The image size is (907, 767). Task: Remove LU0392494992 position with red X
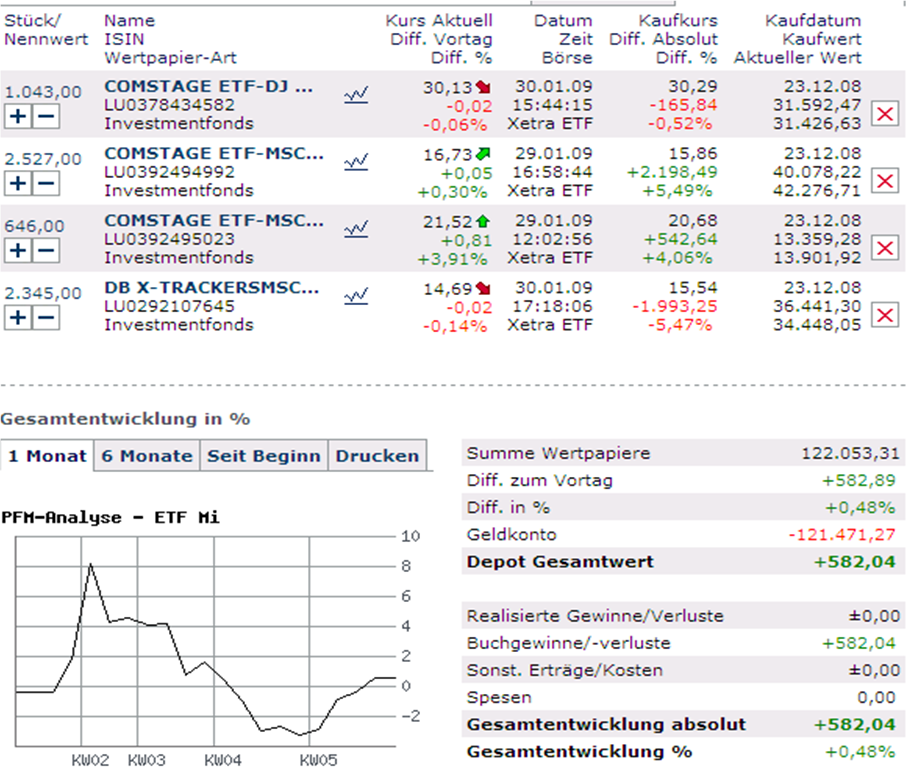pyautogui.click(x=884, y=181)
